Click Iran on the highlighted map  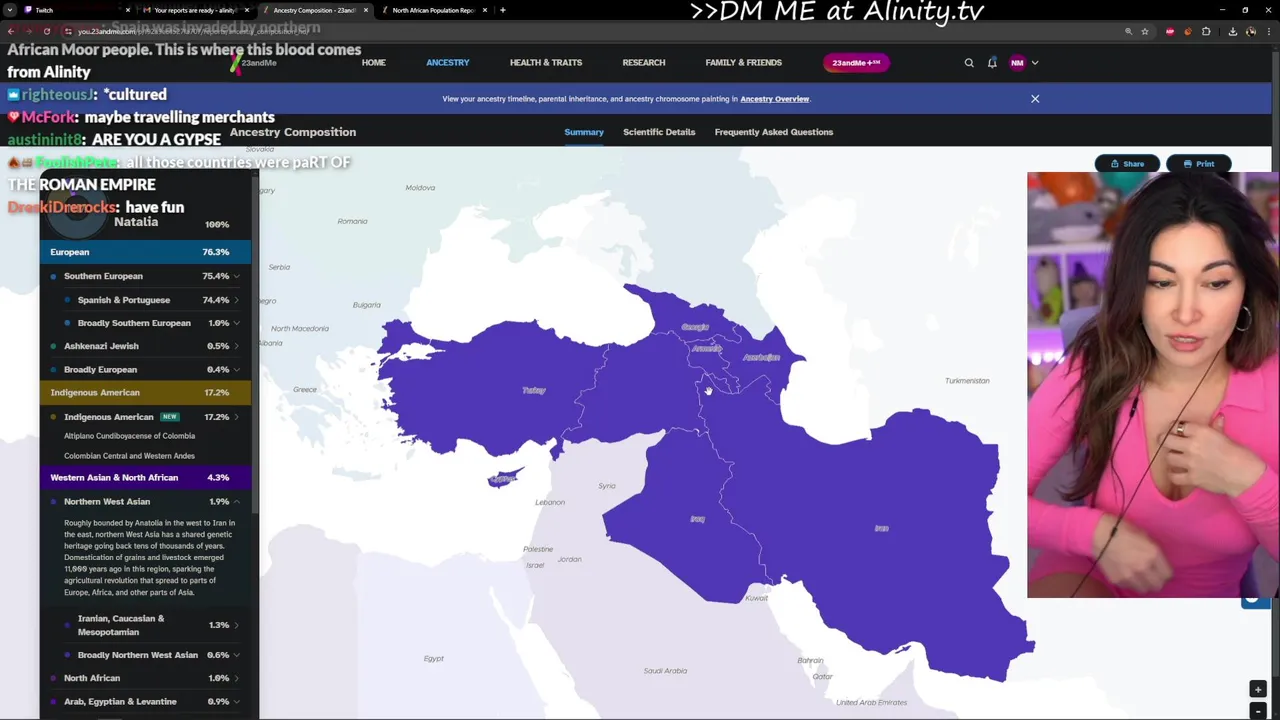(x=881, y=528)
